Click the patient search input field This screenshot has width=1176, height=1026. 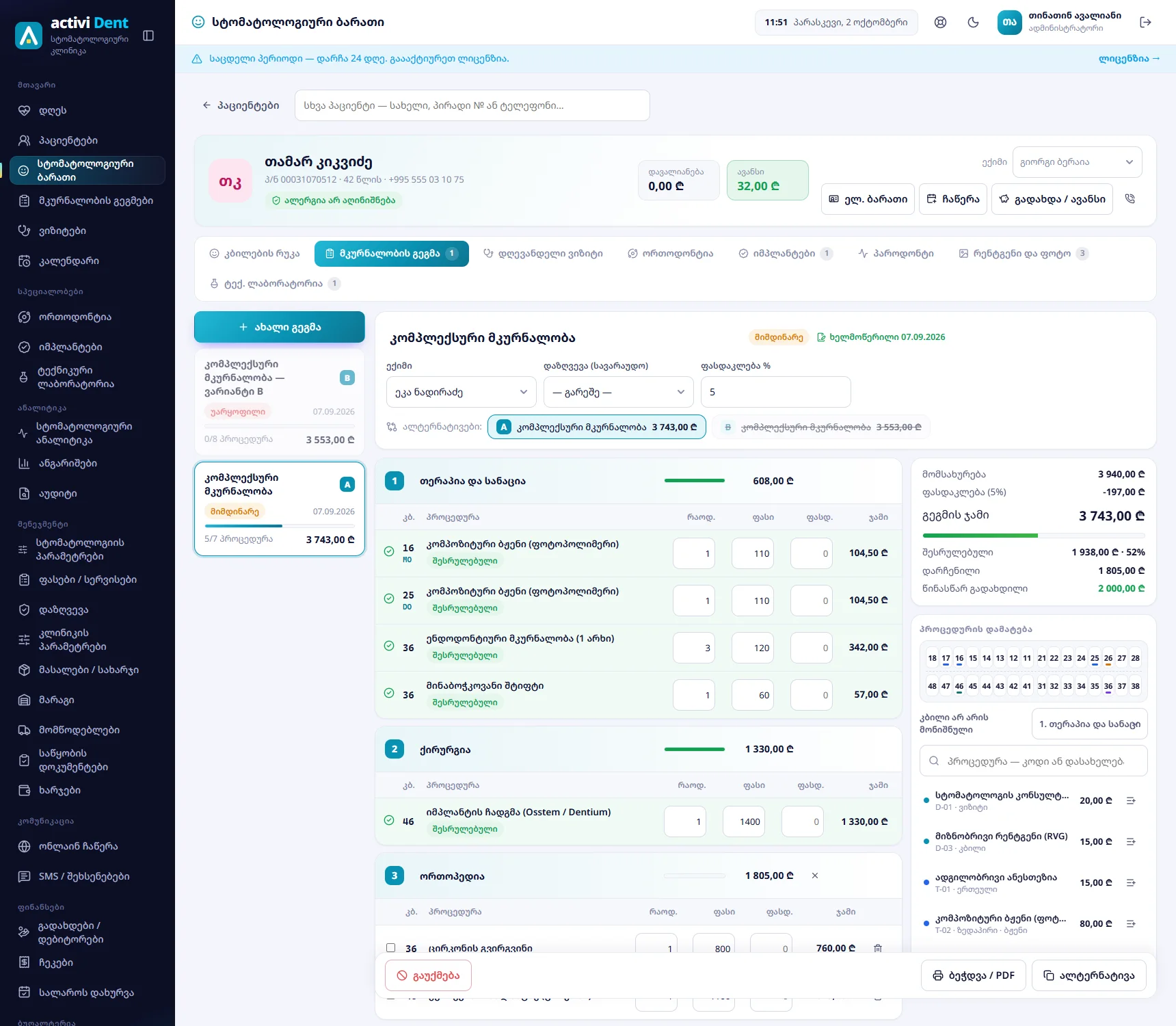472,105
